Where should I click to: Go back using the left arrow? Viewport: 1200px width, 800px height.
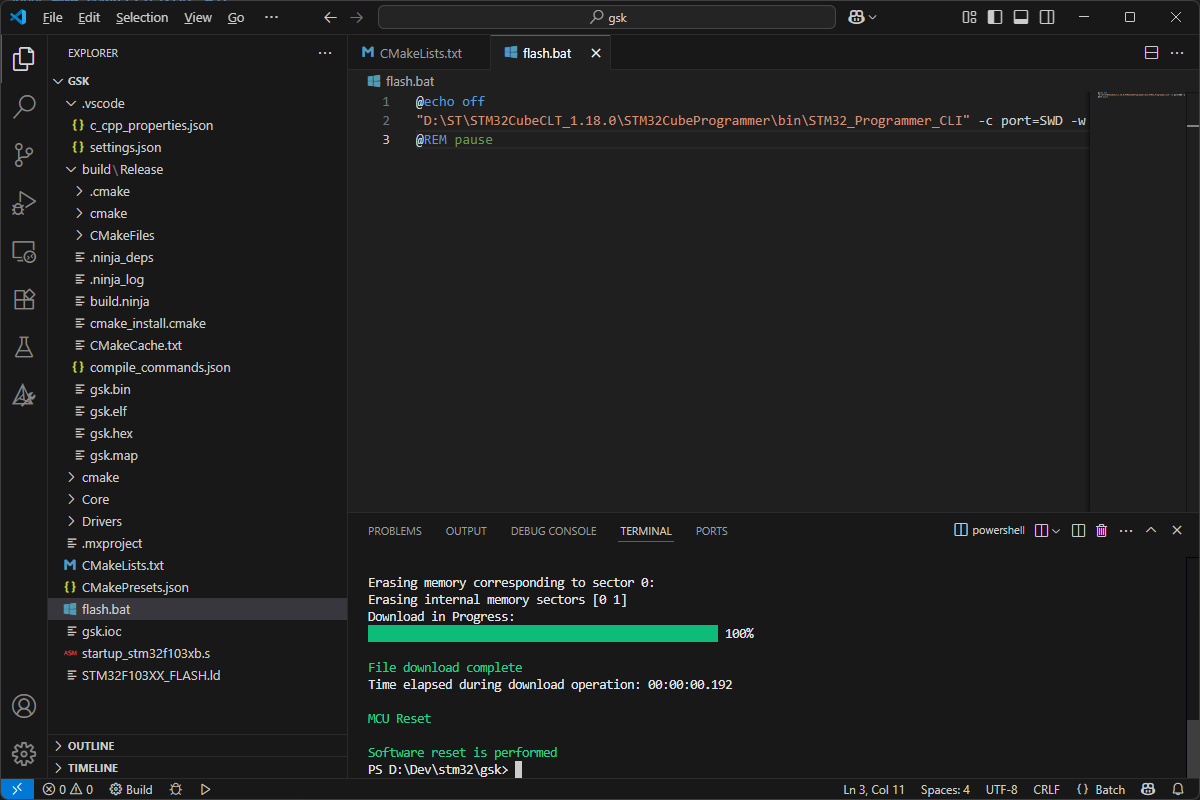[330, 17]
